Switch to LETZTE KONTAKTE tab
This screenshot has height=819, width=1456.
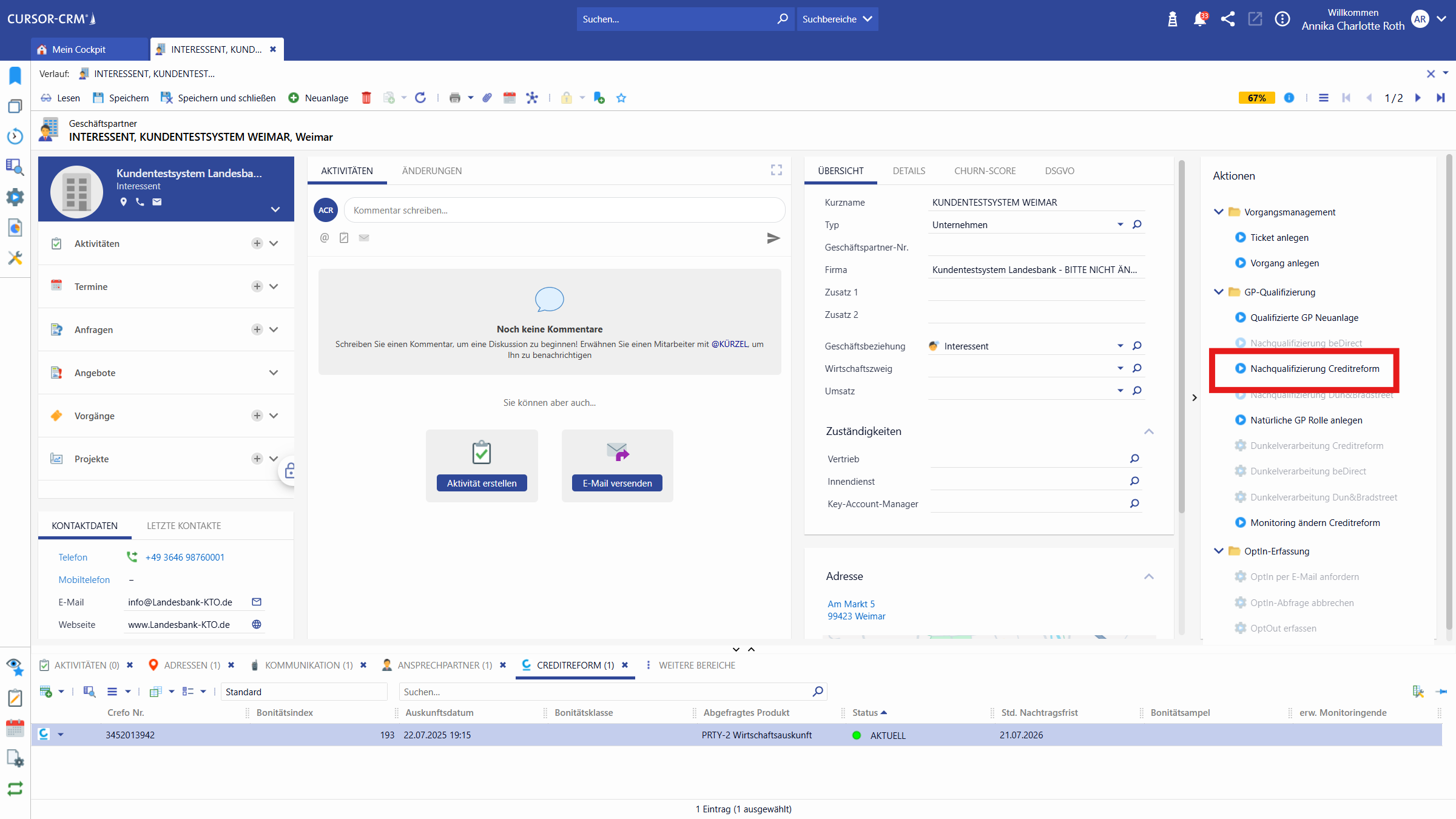coord(184,526)
